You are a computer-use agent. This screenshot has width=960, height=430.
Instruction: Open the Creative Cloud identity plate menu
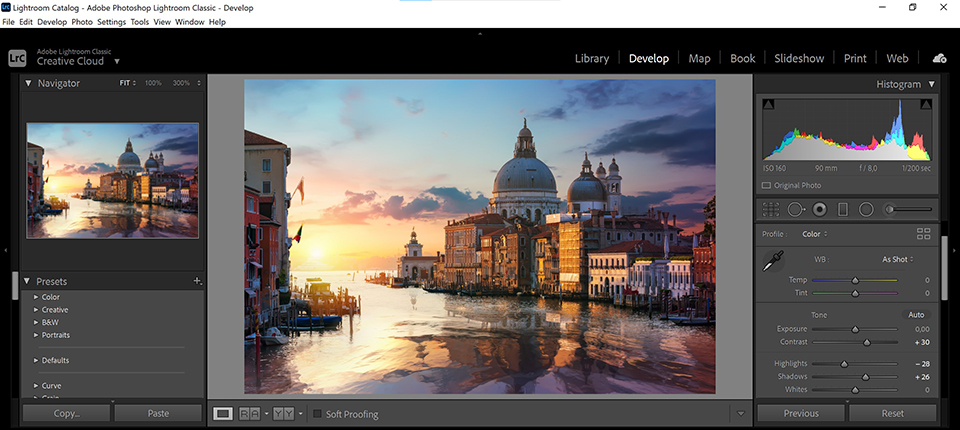coord(116,61)
